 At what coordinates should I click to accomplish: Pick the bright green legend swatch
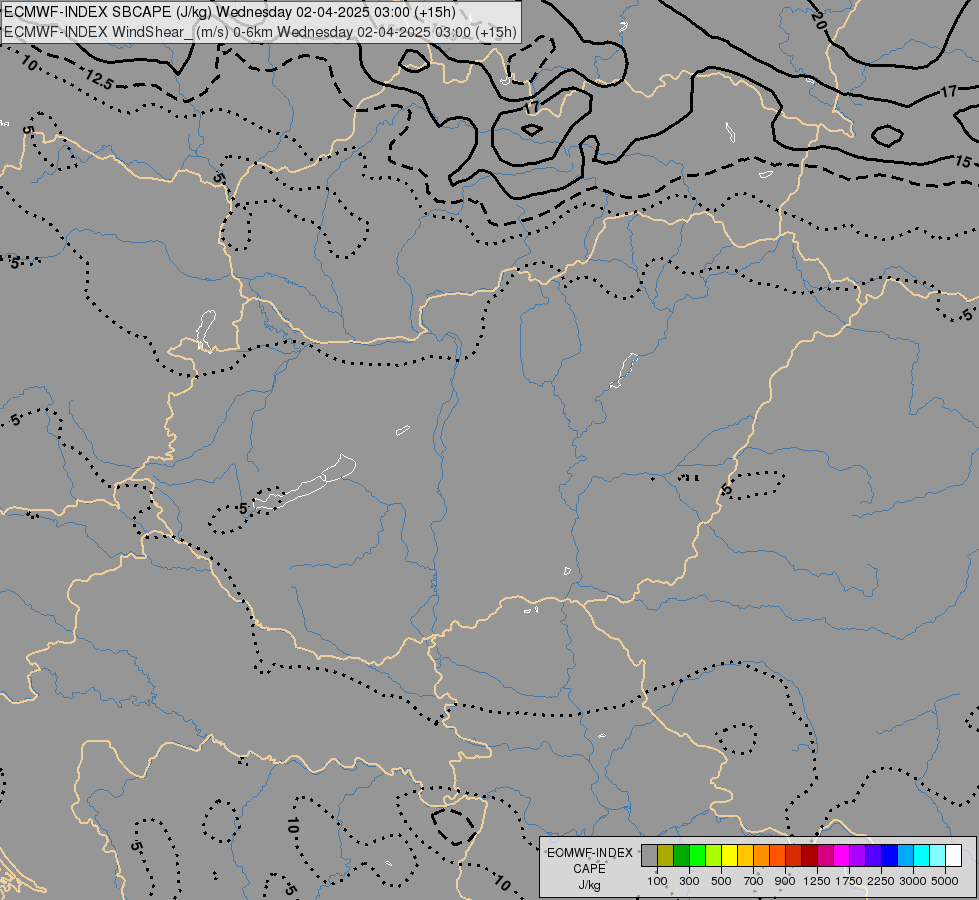pos(697,855)
